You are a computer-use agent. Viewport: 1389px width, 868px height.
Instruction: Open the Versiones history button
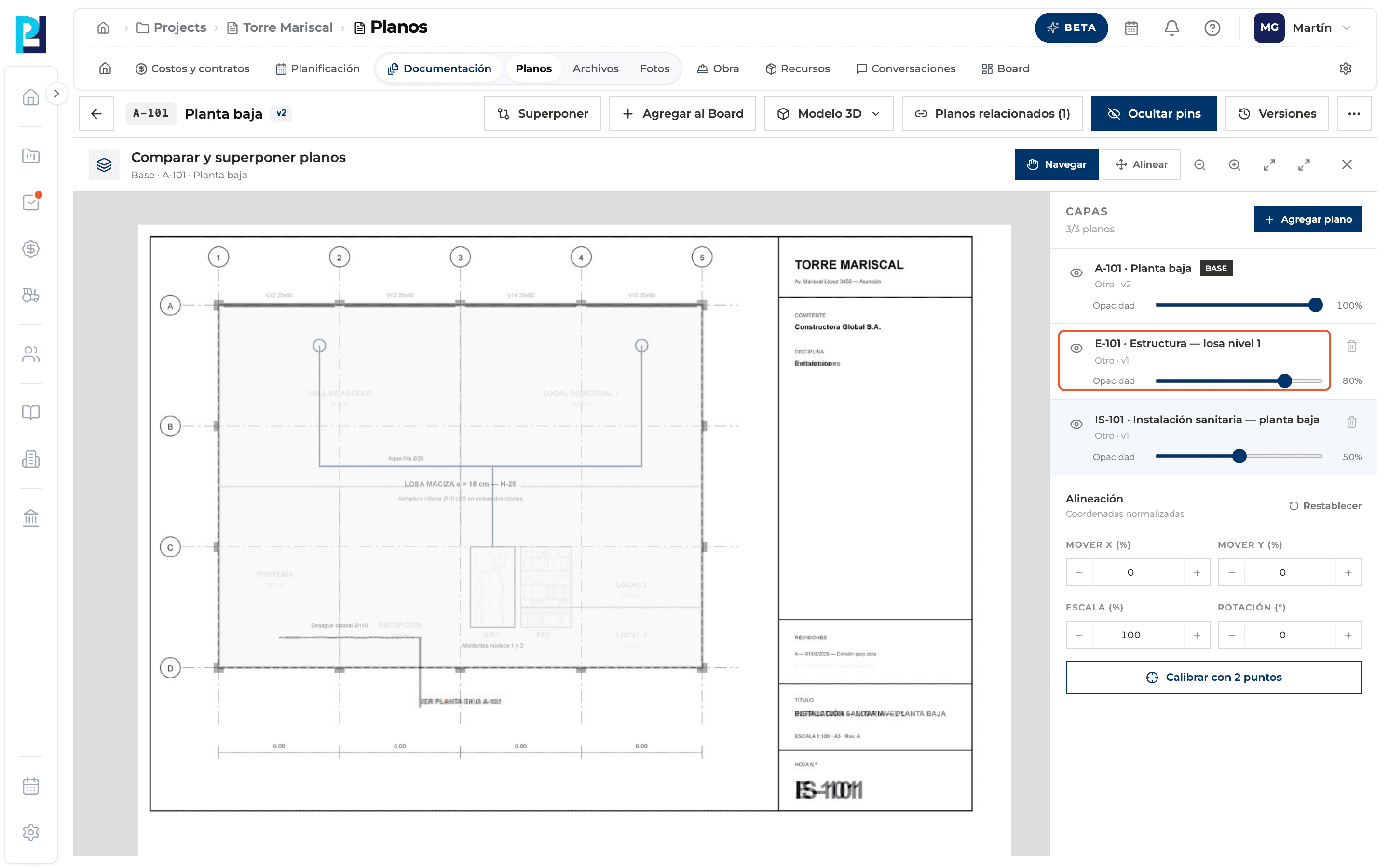tap(1277, 114)
